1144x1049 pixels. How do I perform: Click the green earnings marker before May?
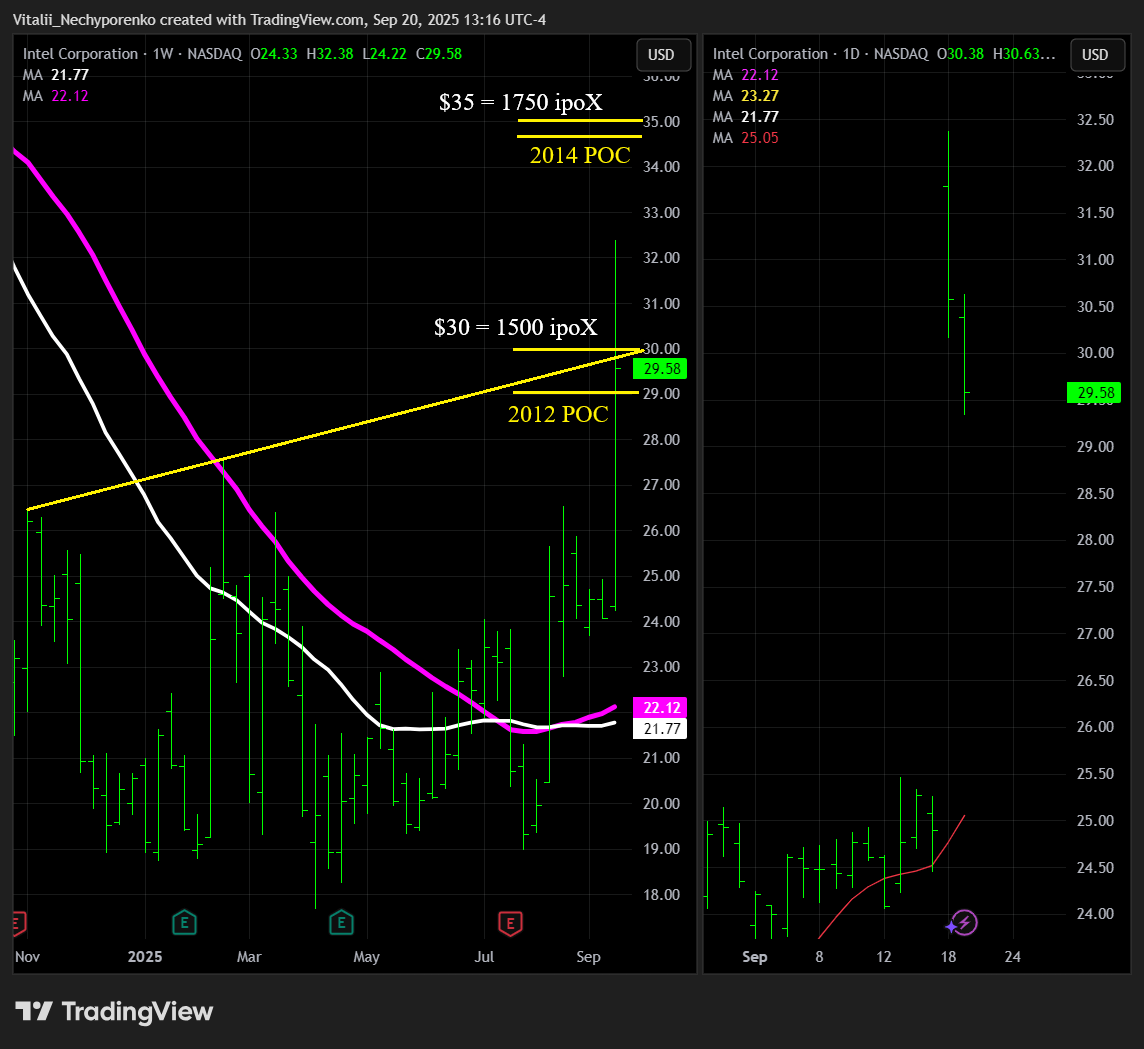tap(341, 924)
